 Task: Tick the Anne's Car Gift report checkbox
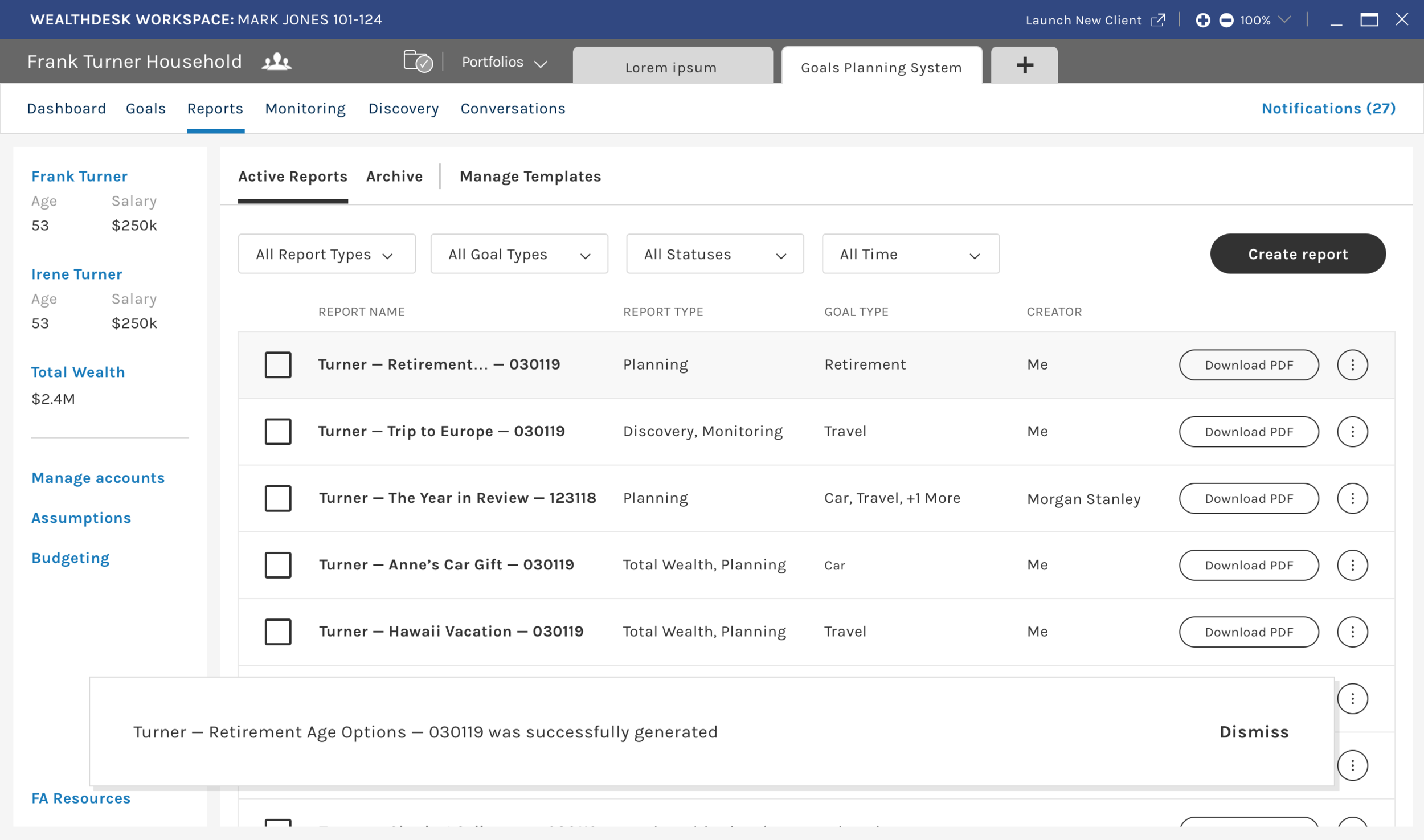pos(278,565)
